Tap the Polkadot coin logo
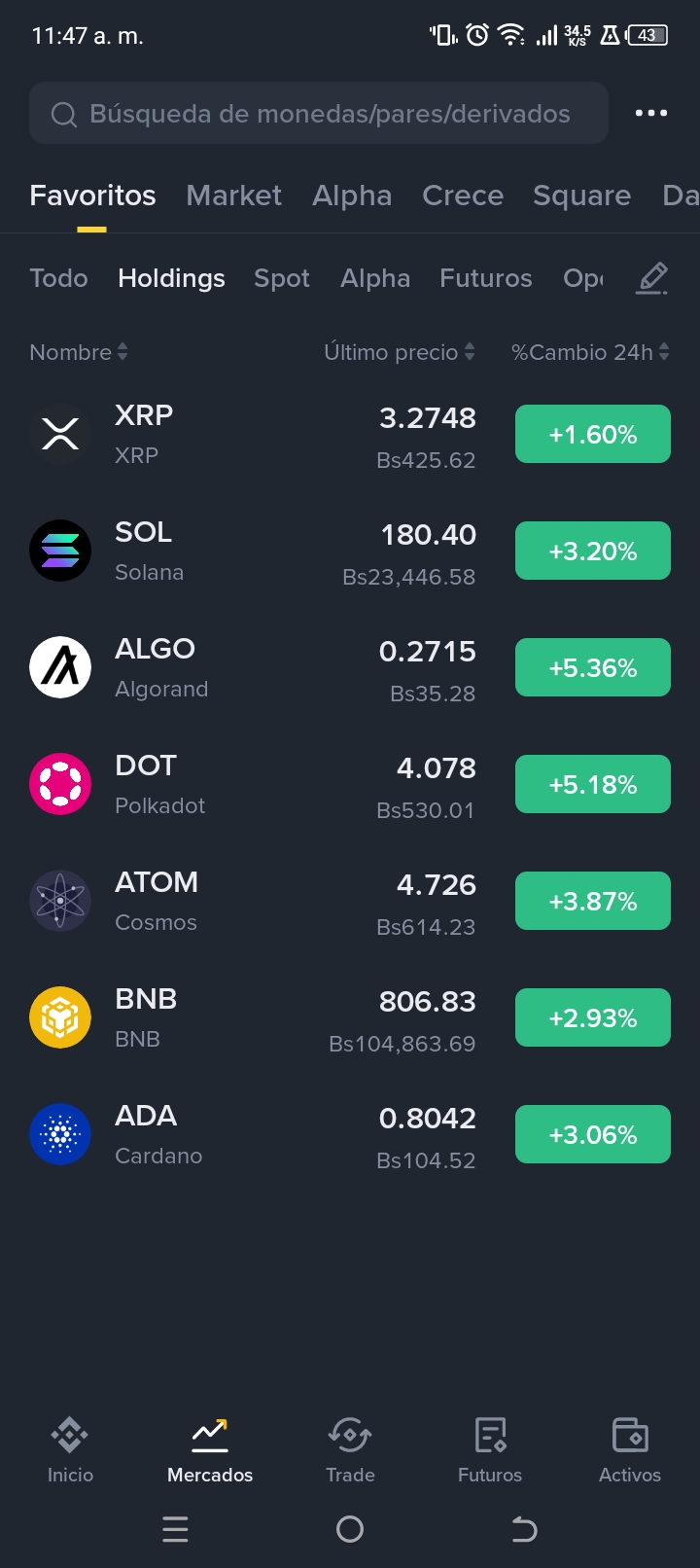 pyautogui.click(x=60, y=784)
